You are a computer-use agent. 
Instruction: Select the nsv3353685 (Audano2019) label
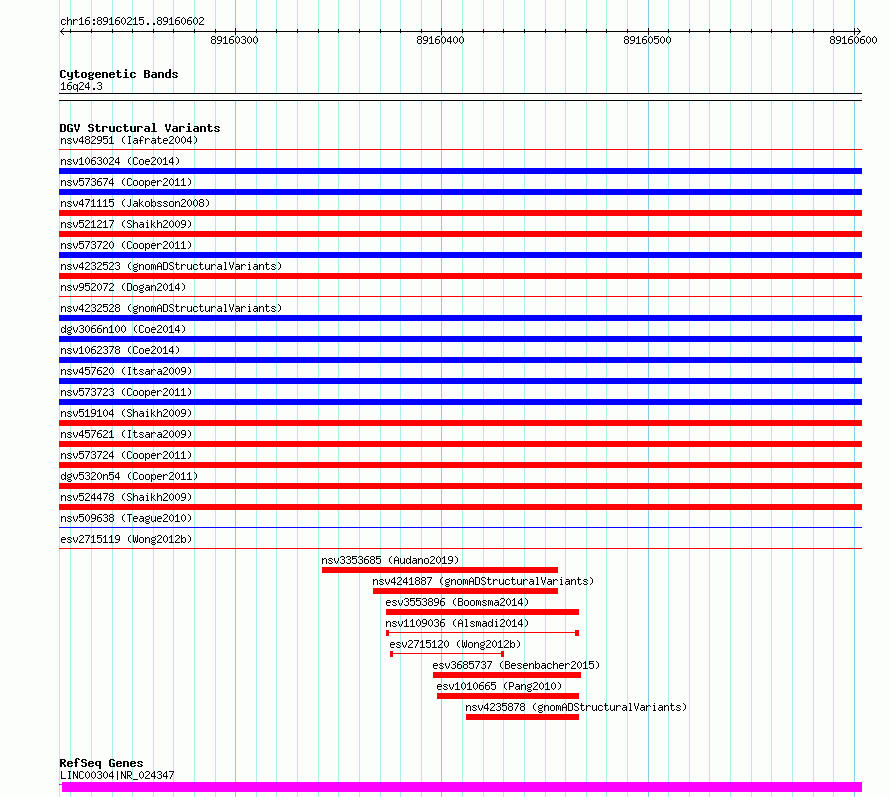pyautogui.click(x=390, y=560)
